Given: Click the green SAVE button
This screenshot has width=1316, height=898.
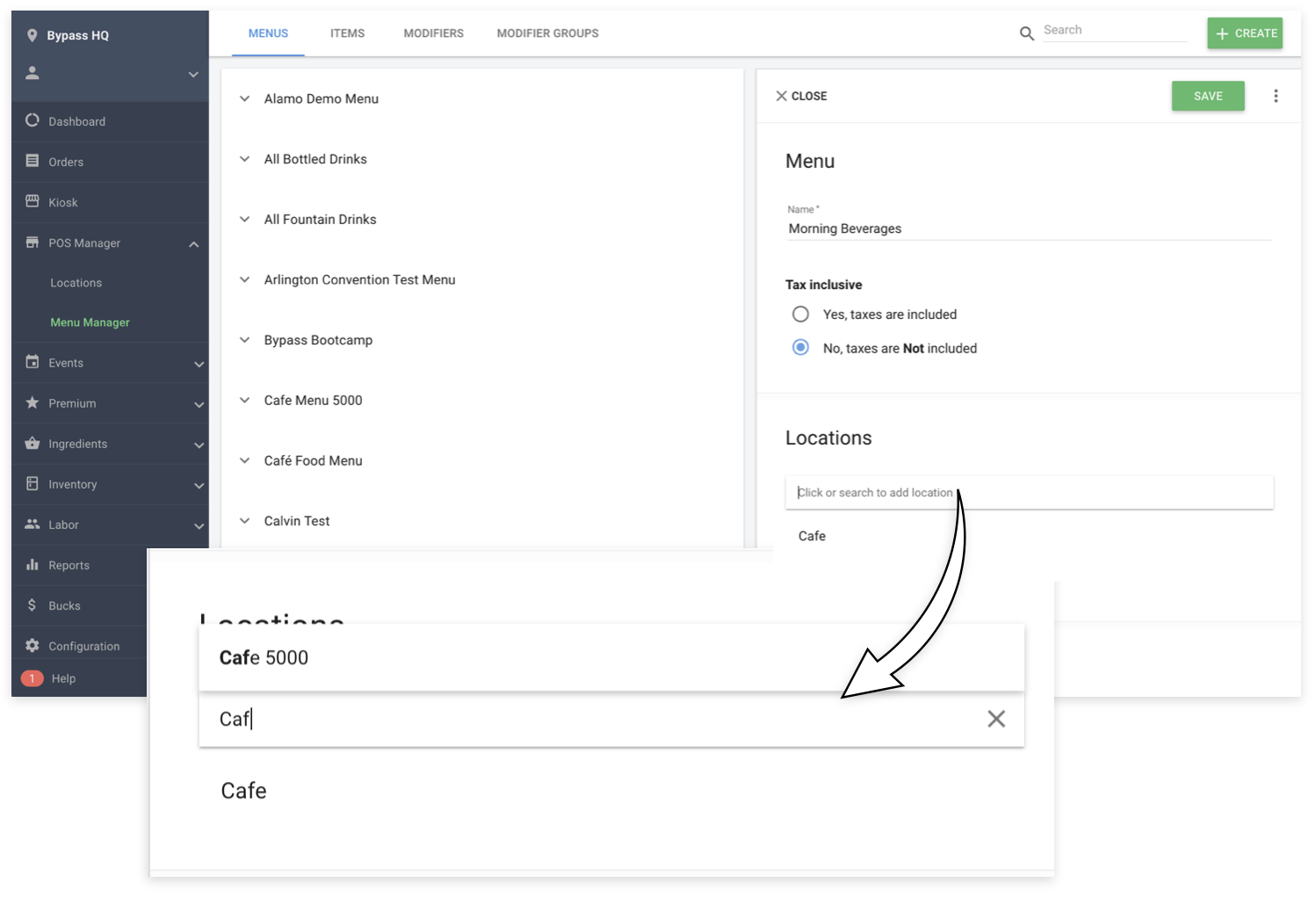Looking at the screenshot, I should [x=1208, y=96].
